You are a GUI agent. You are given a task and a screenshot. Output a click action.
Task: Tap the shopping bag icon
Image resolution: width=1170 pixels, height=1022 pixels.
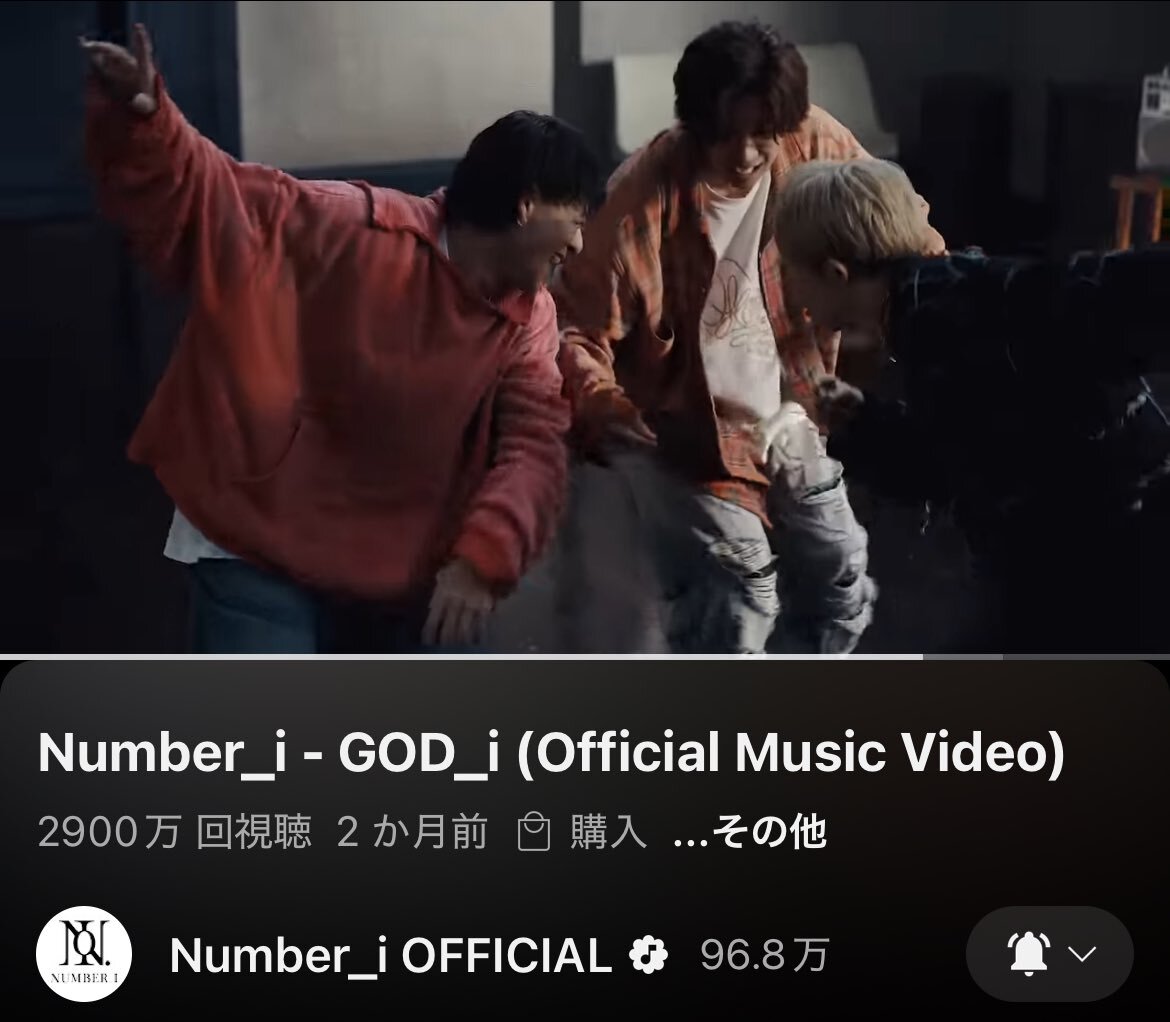coord(534,833)
